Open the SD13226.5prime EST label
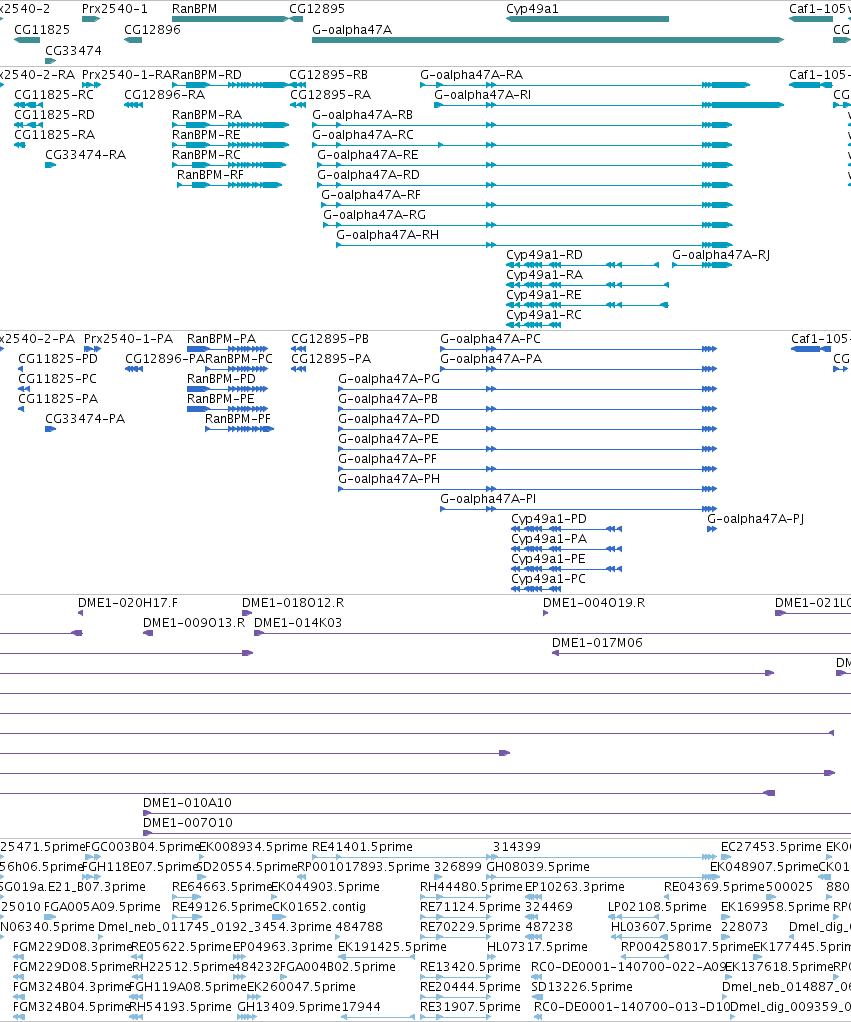Screen dimensions: 851x1022 [x=581, y=987]
